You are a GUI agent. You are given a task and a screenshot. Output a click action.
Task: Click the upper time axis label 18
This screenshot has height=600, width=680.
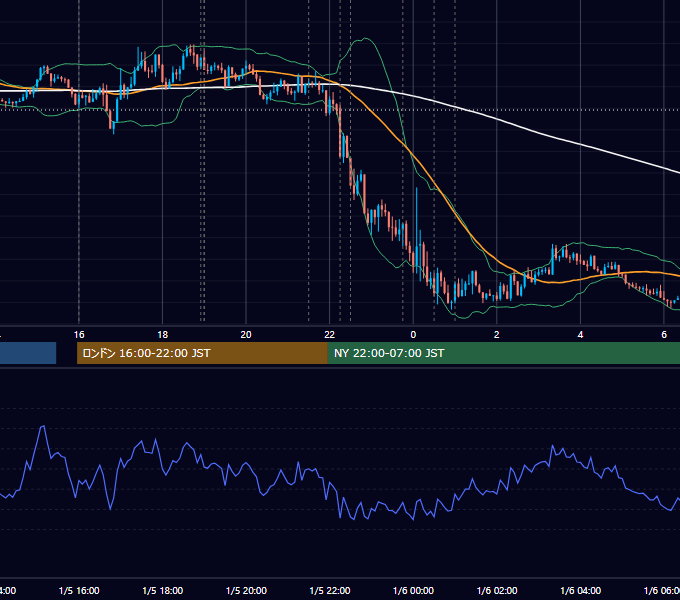pos(163,335)
